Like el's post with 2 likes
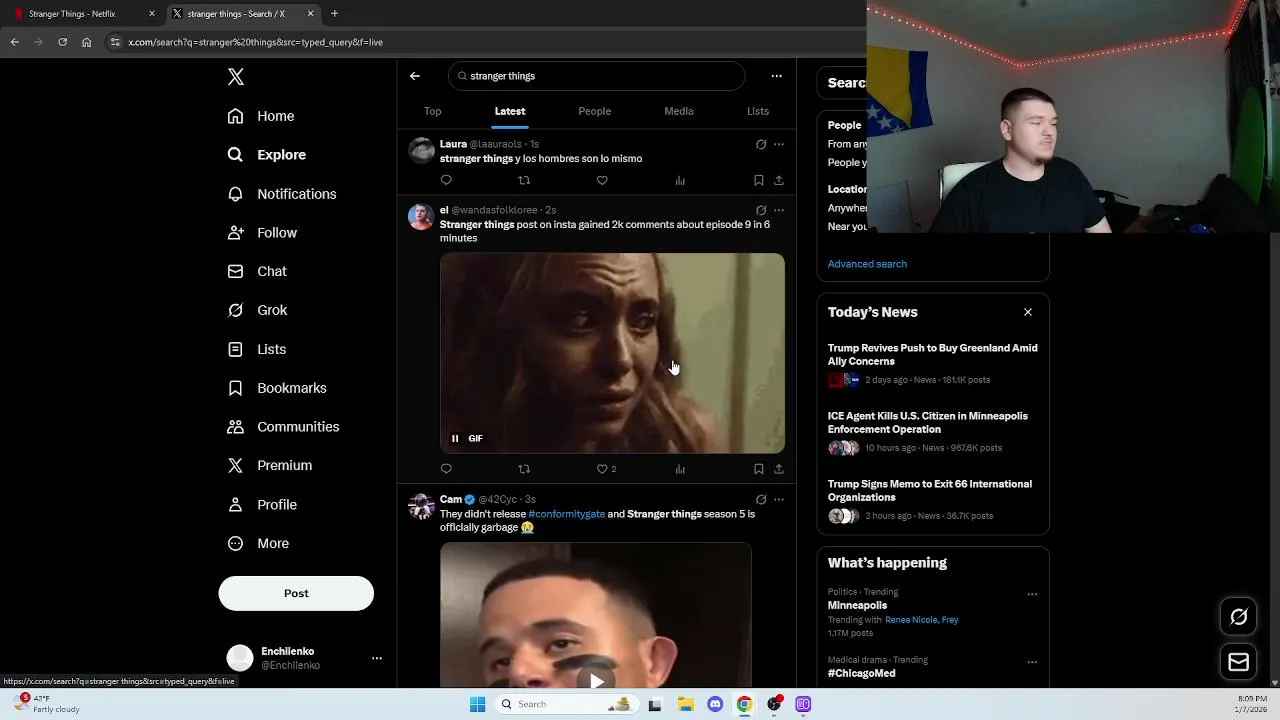 pos(606,469)
